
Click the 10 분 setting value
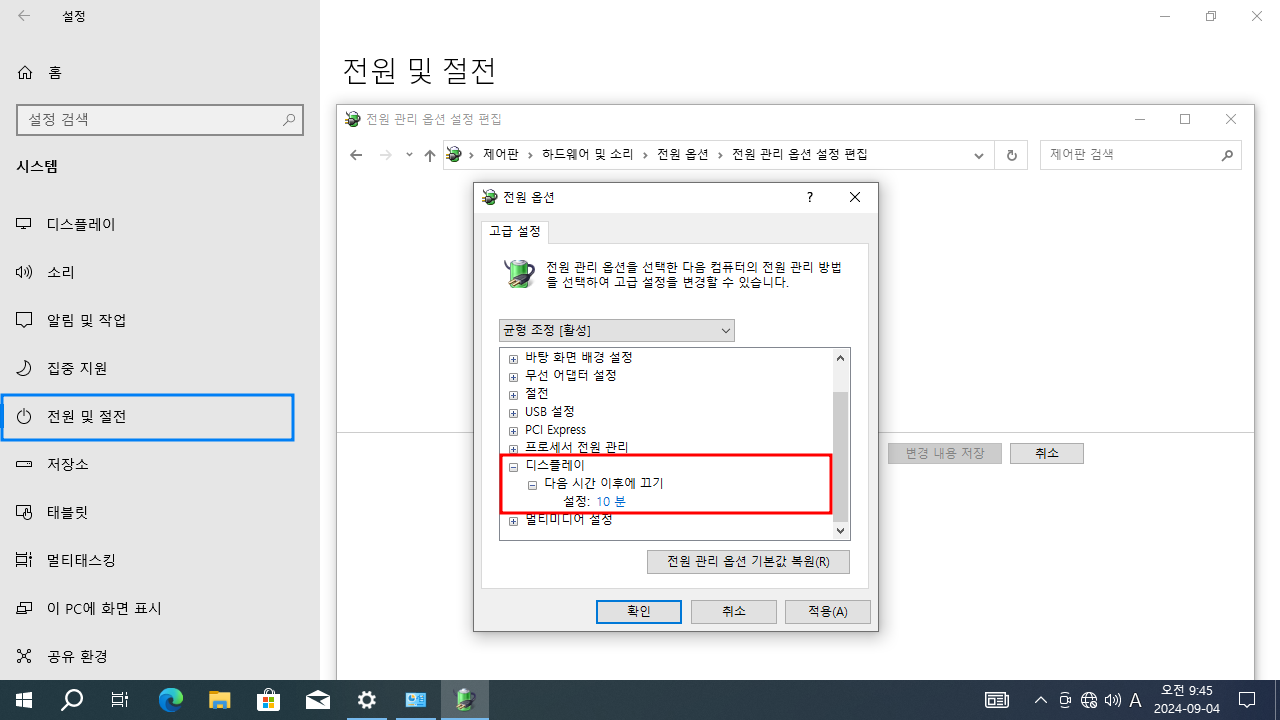tap(611, 502)
